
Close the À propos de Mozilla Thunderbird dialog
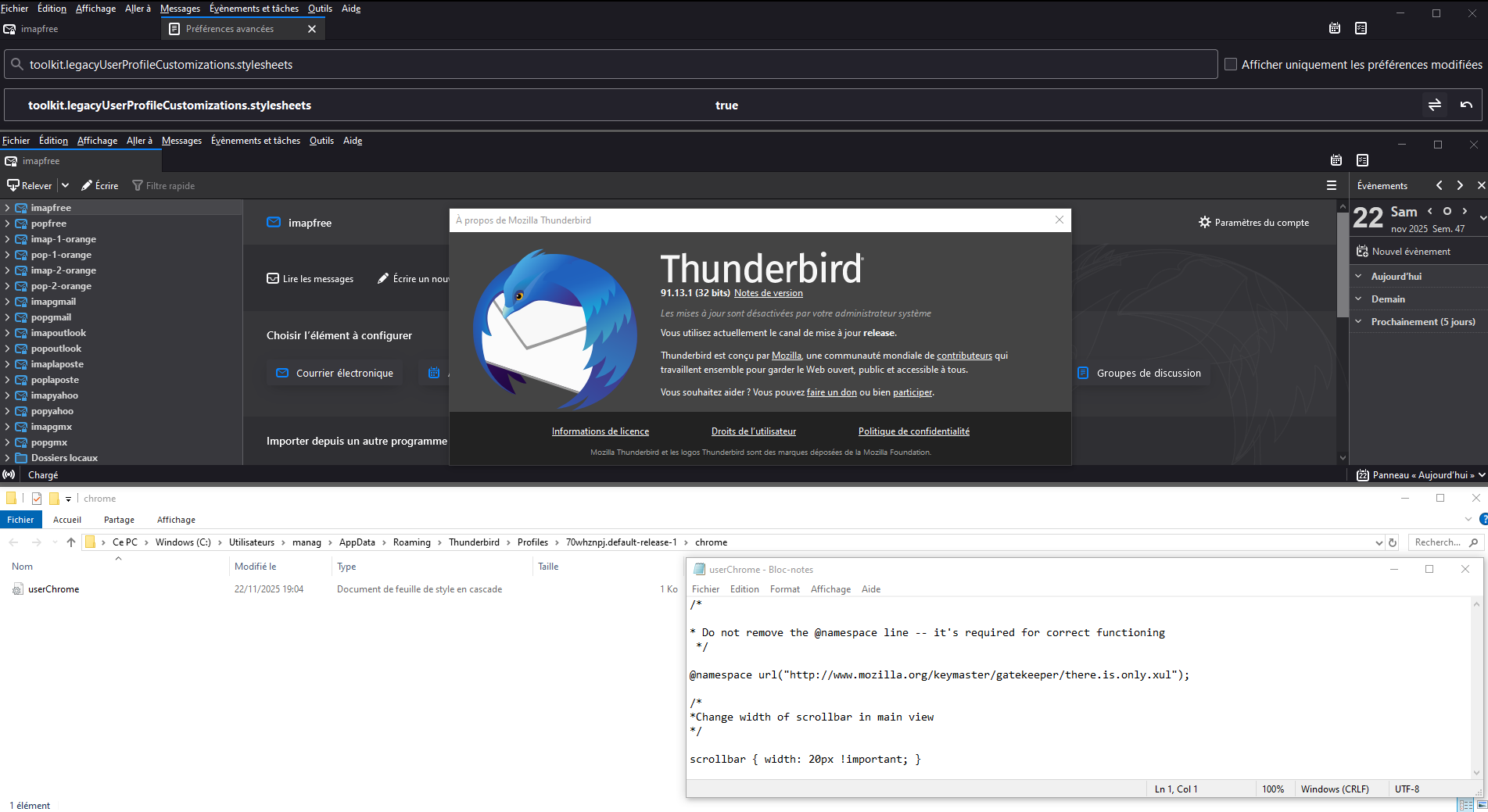tap(1060, 220)
